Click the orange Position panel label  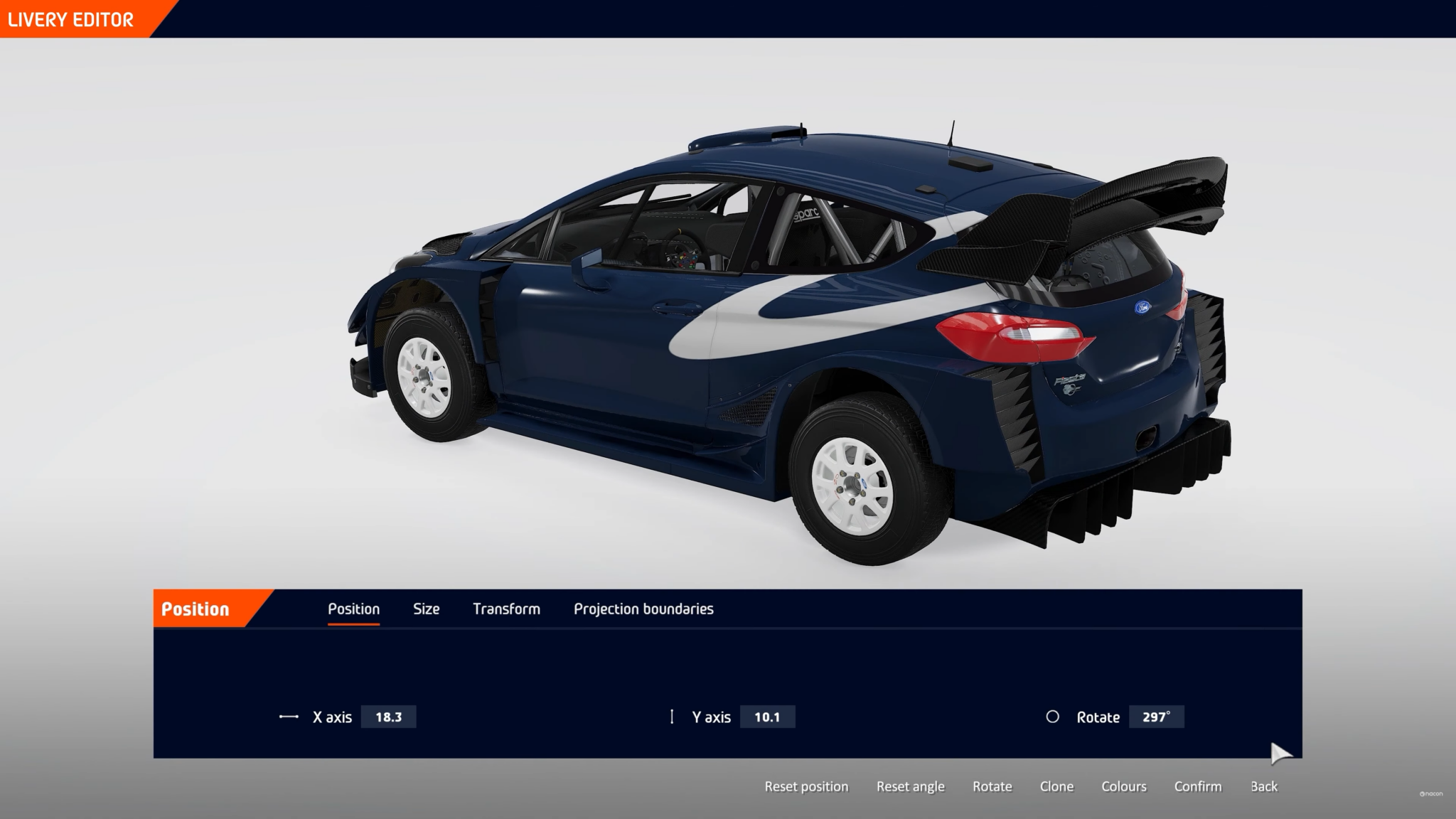(x=195, y=609)
